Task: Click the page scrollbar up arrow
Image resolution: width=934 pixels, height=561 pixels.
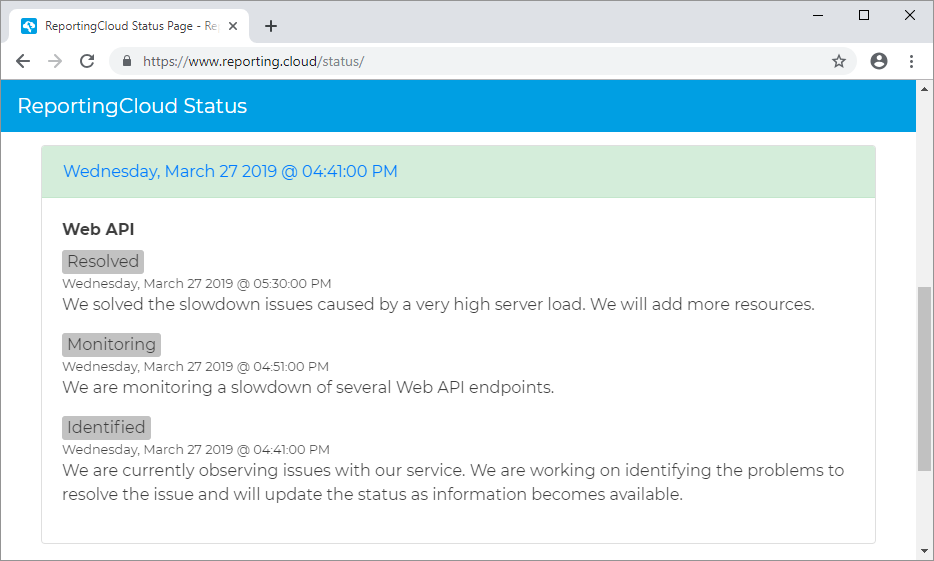Action: pyautogui.click(x=924, y=89)
